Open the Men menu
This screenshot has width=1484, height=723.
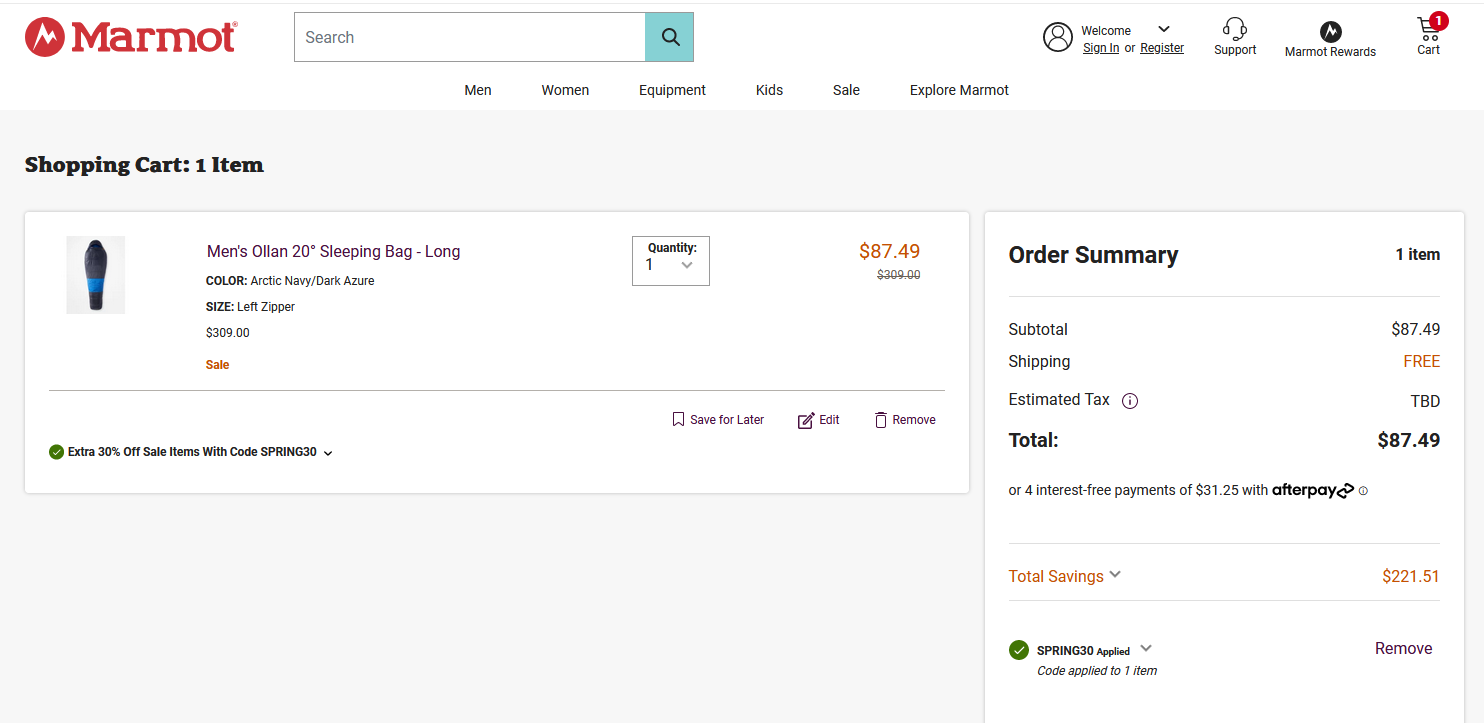click(x=478, y=90)
